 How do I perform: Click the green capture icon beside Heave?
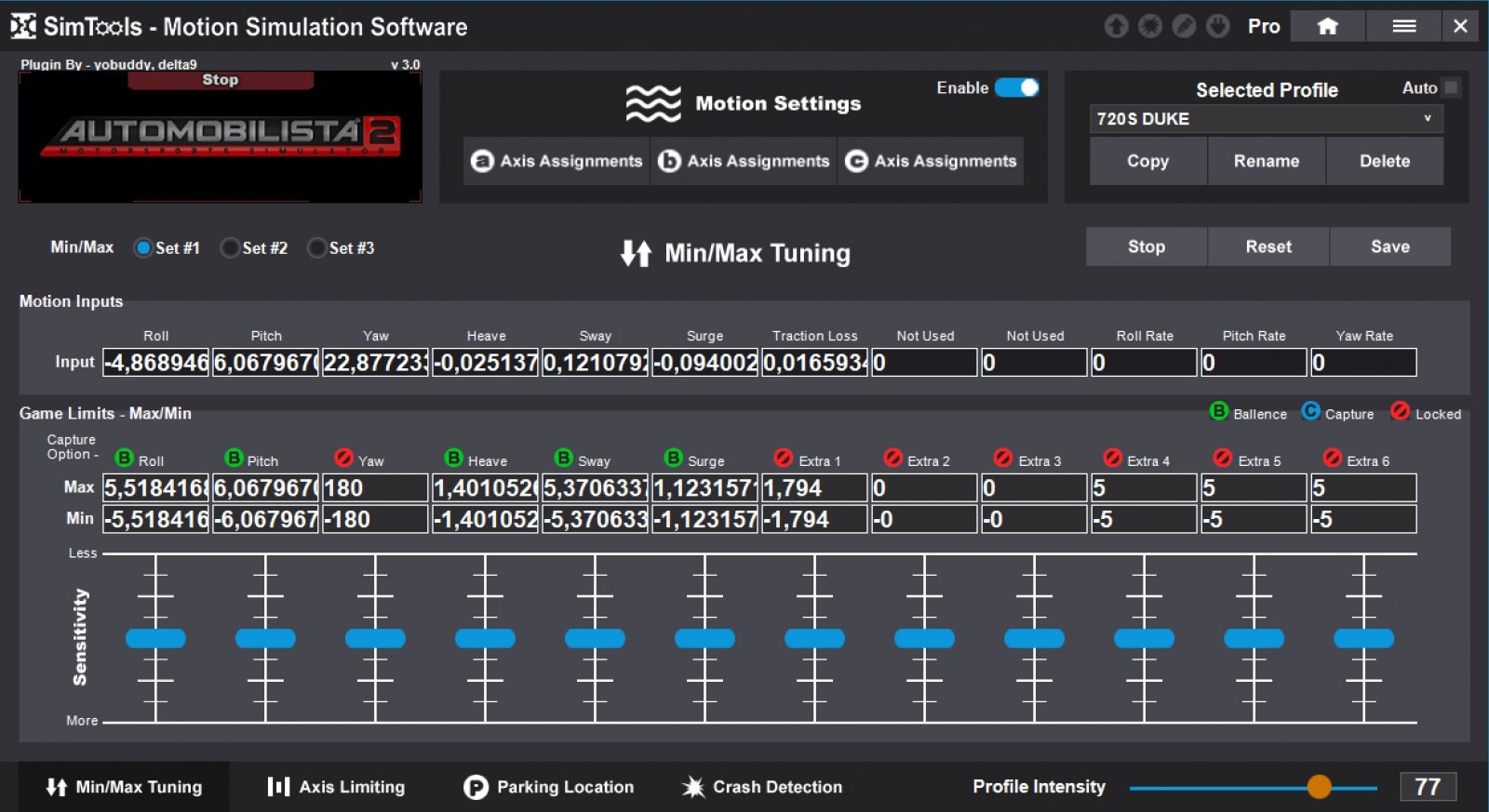[453, 458]
